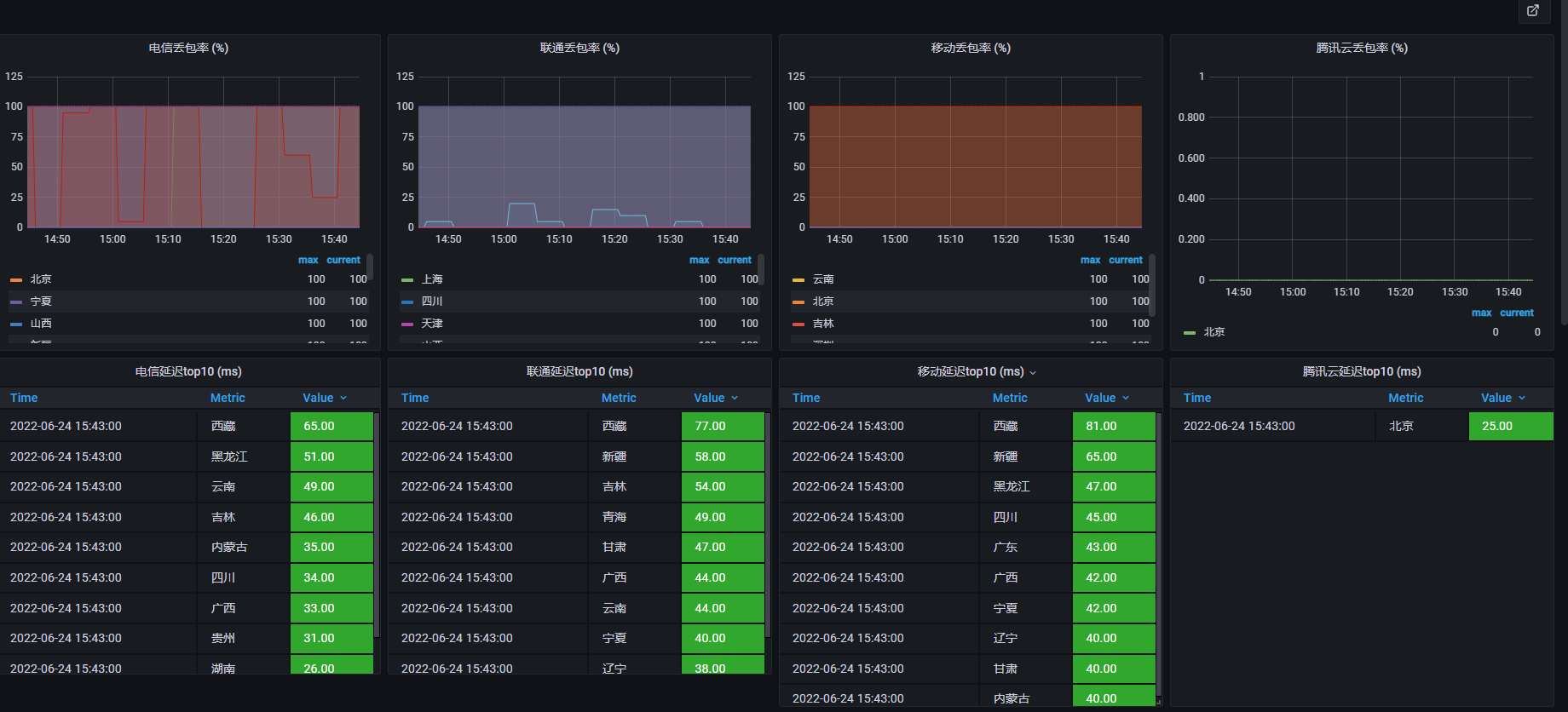Sort 移动 table by Value column
1568x712 pixels.
pos(1107,398)
